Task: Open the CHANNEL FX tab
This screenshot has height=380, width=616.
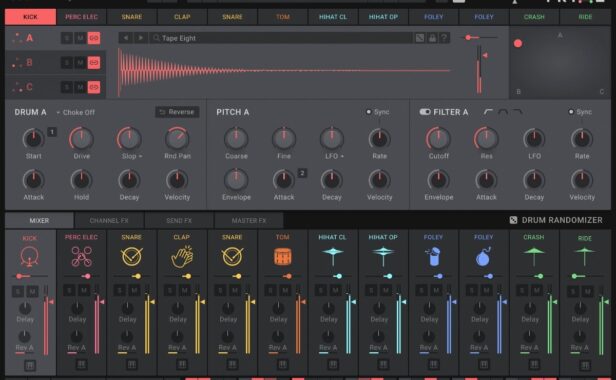Action: [109, 220]
